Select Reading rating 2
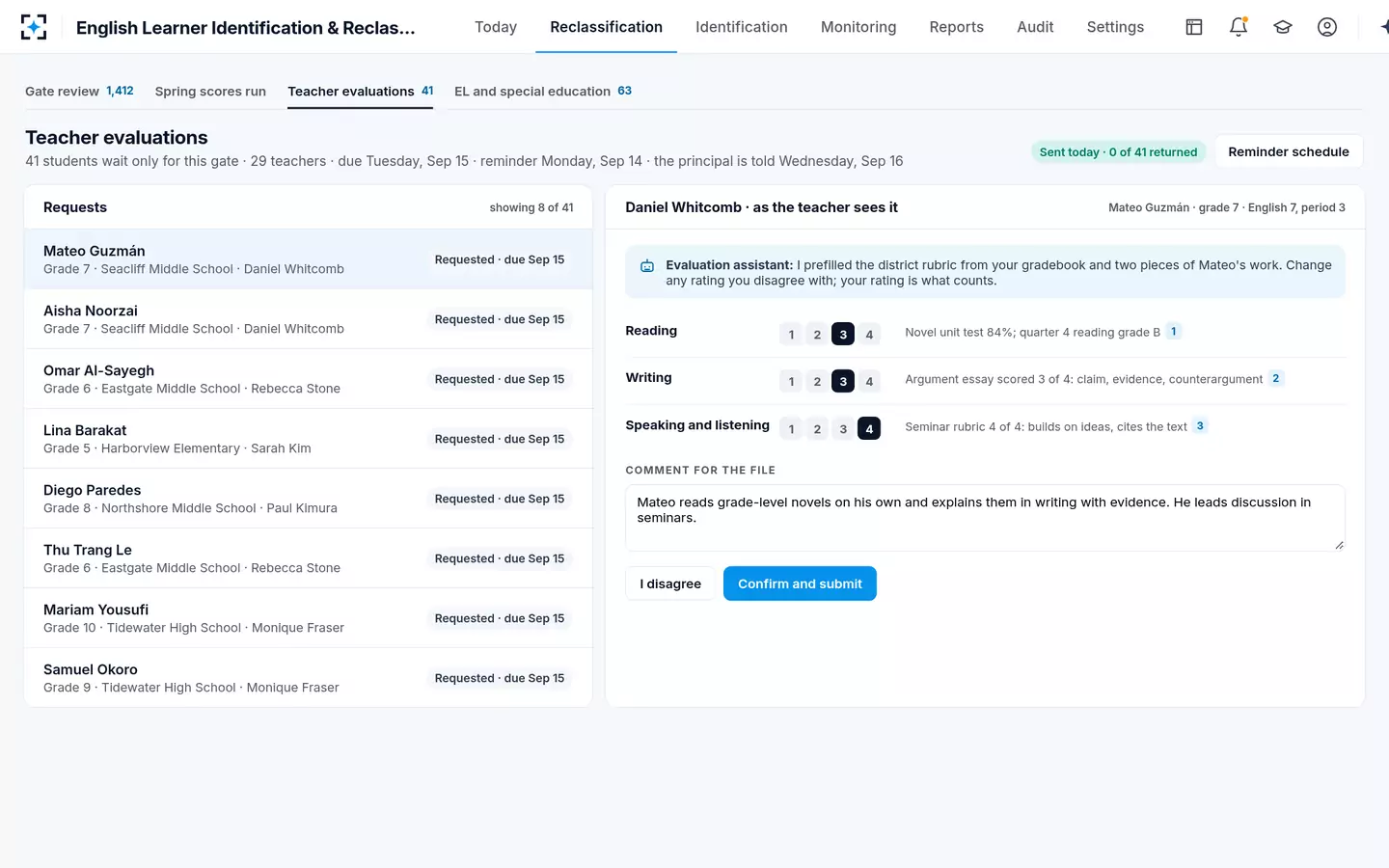 pyautogui.click(x=817, y=335)
